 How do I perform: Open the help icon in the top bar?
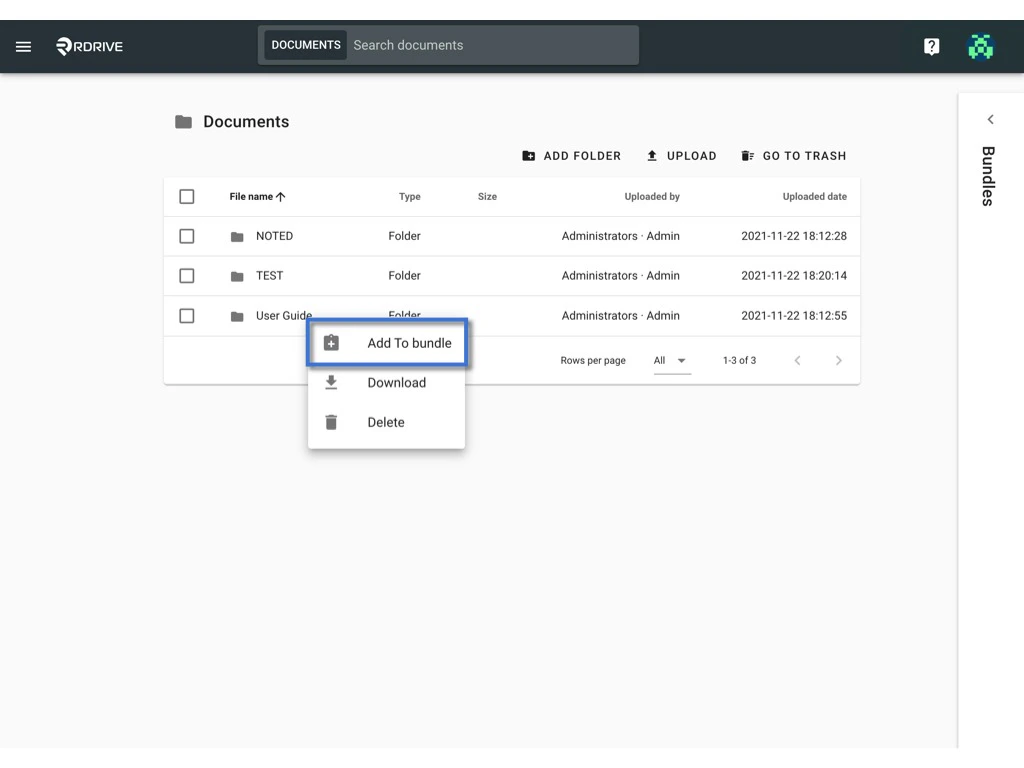931,46
